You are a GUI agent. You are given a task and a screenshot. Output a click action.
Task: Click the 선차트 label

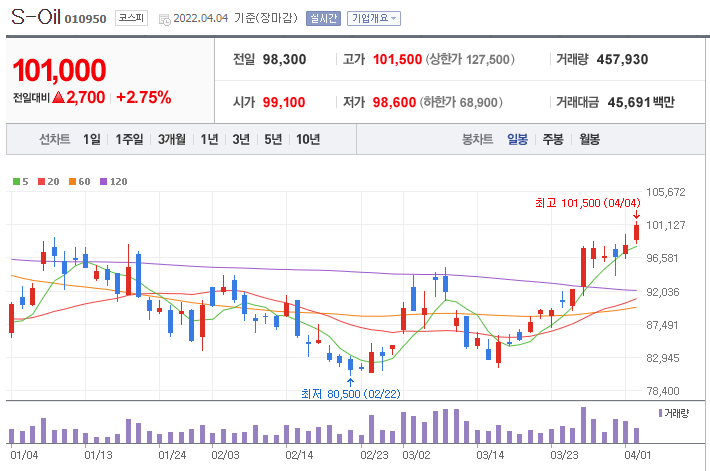point(55,139)
